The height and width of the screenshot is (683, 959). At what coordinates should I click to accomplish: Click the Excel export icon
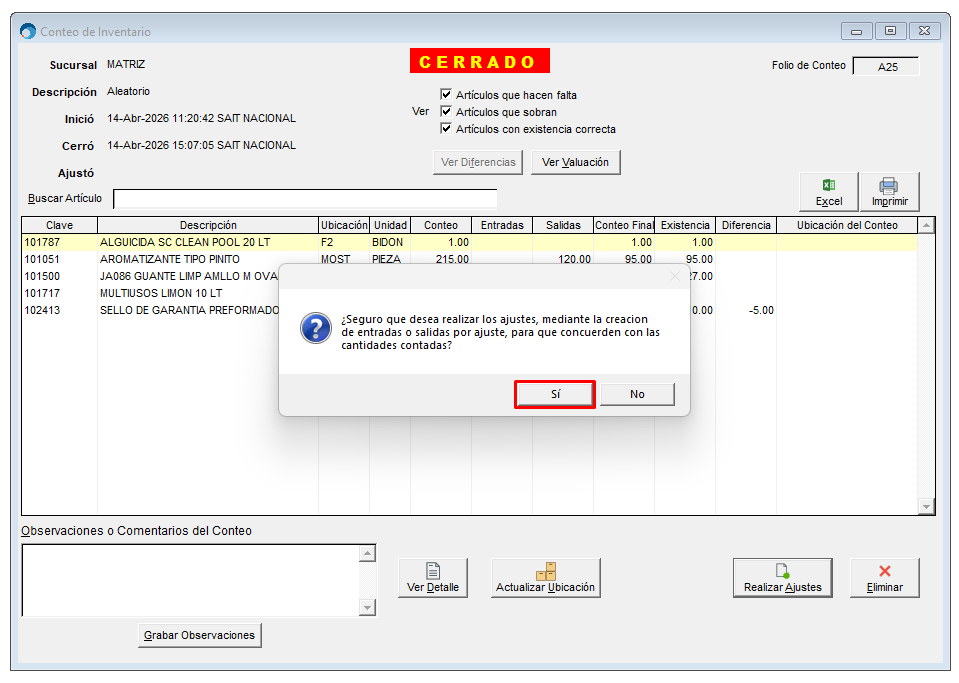(828, 185)
